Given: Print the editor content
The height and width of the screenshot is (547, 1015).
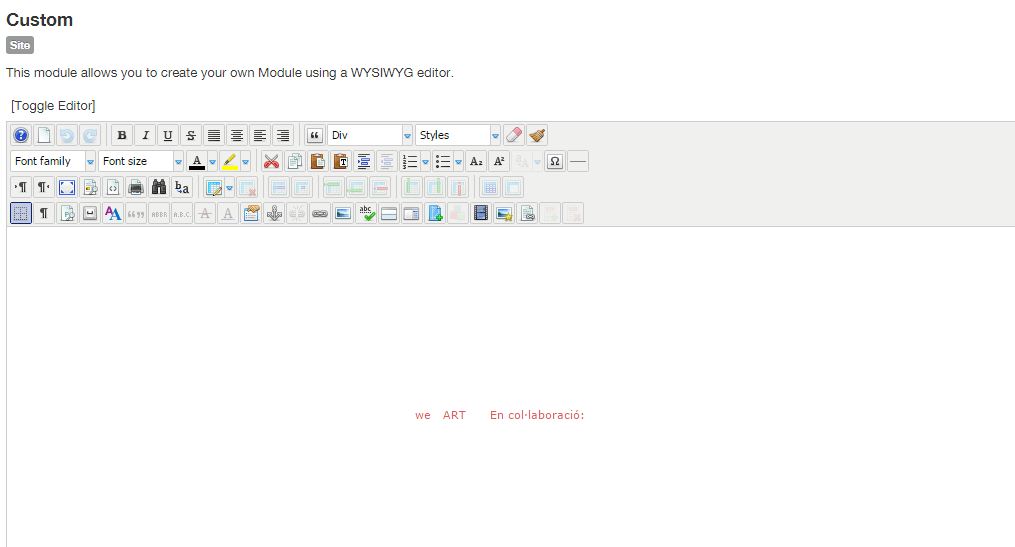Looking at the screenshot, I should coord(136,188).
